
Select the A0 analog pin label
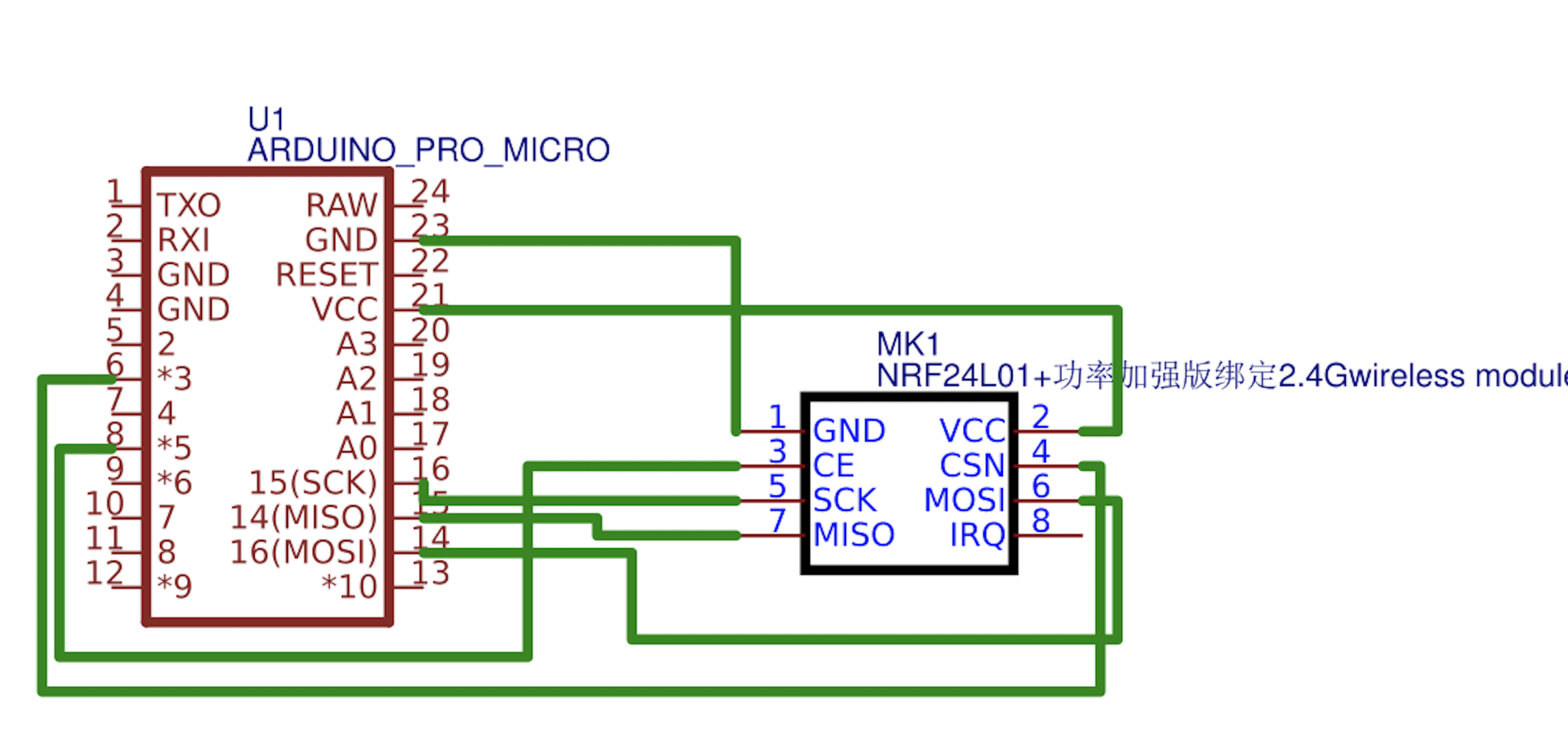pyautogui.click(x=357, y=448)
